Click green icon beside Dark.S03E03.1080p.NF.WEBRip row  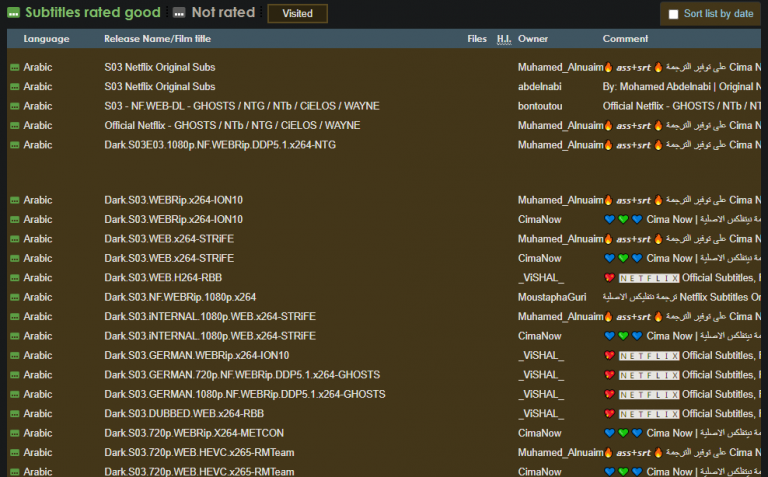coord(15,145)
